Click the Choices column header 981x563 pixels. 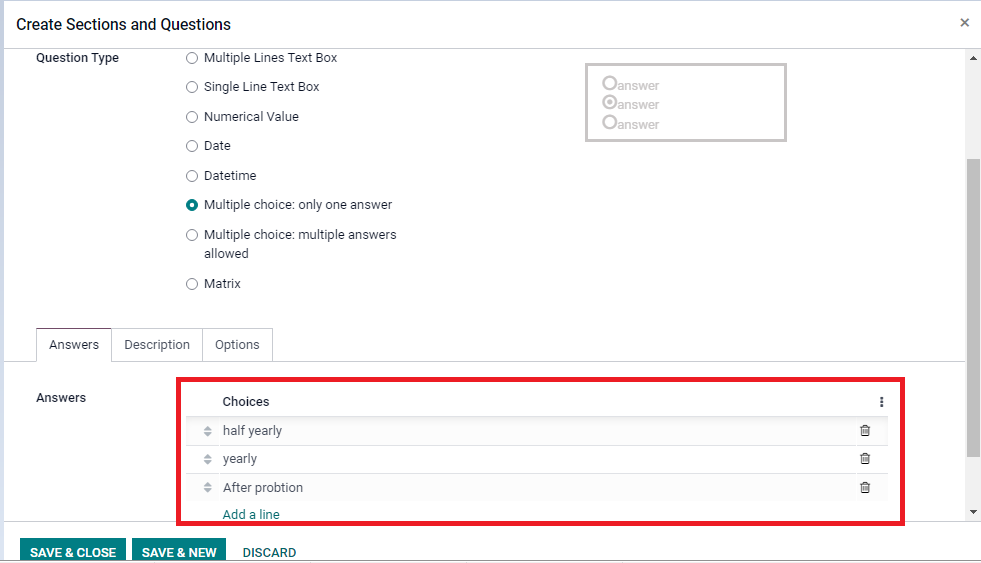coord(246,402)
